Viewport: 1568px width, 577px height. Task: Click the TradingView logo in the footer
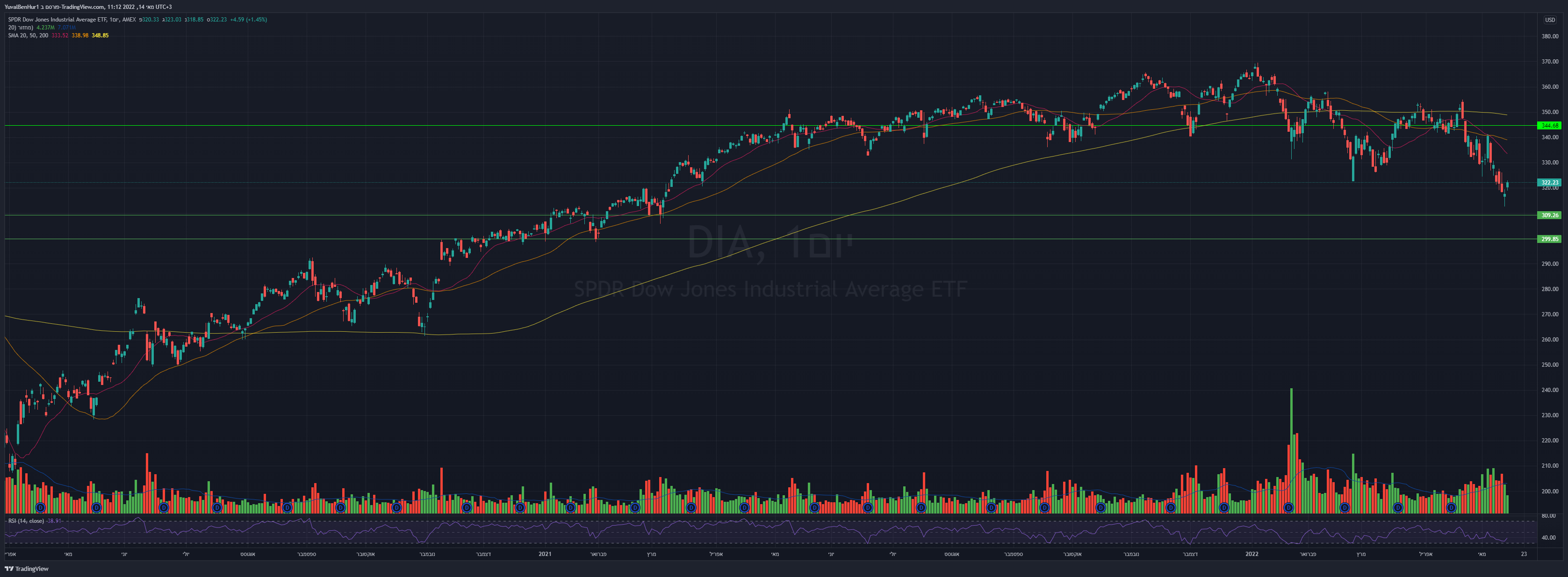(x=27, y=569)
